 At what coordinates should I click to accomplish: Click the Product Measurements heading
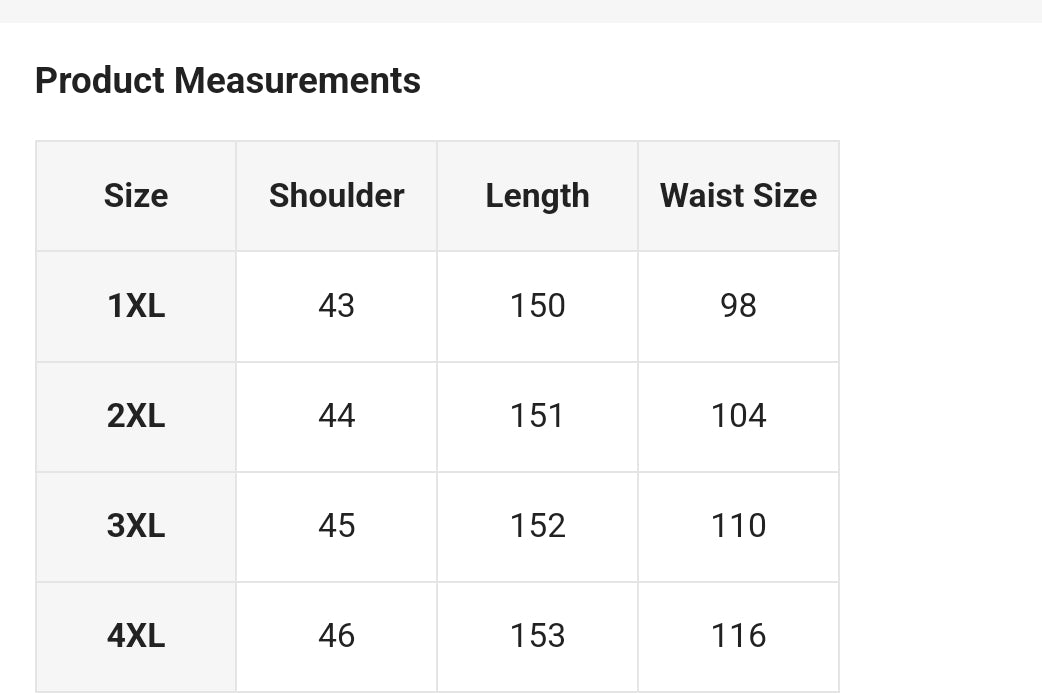228,80
